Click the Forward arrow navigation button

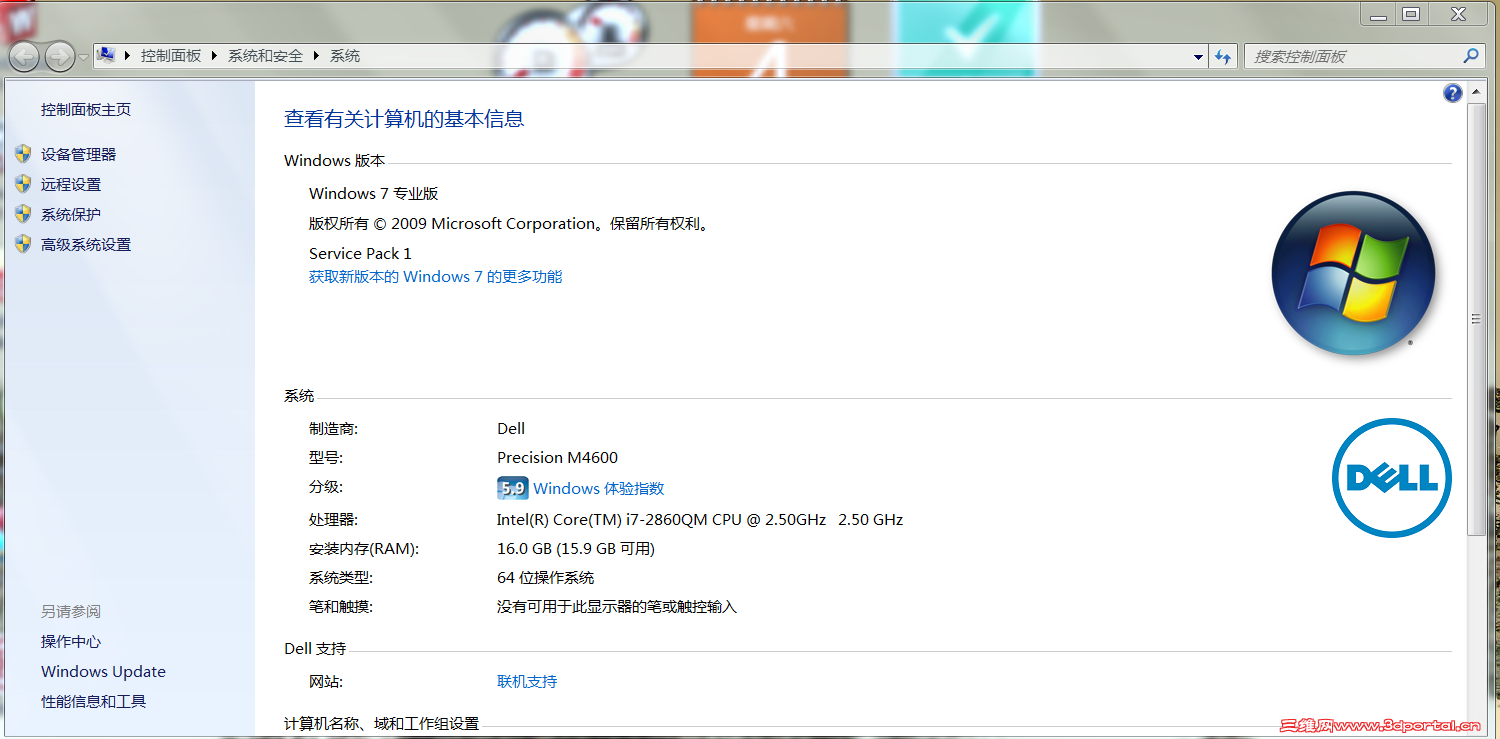click(60, 56)
